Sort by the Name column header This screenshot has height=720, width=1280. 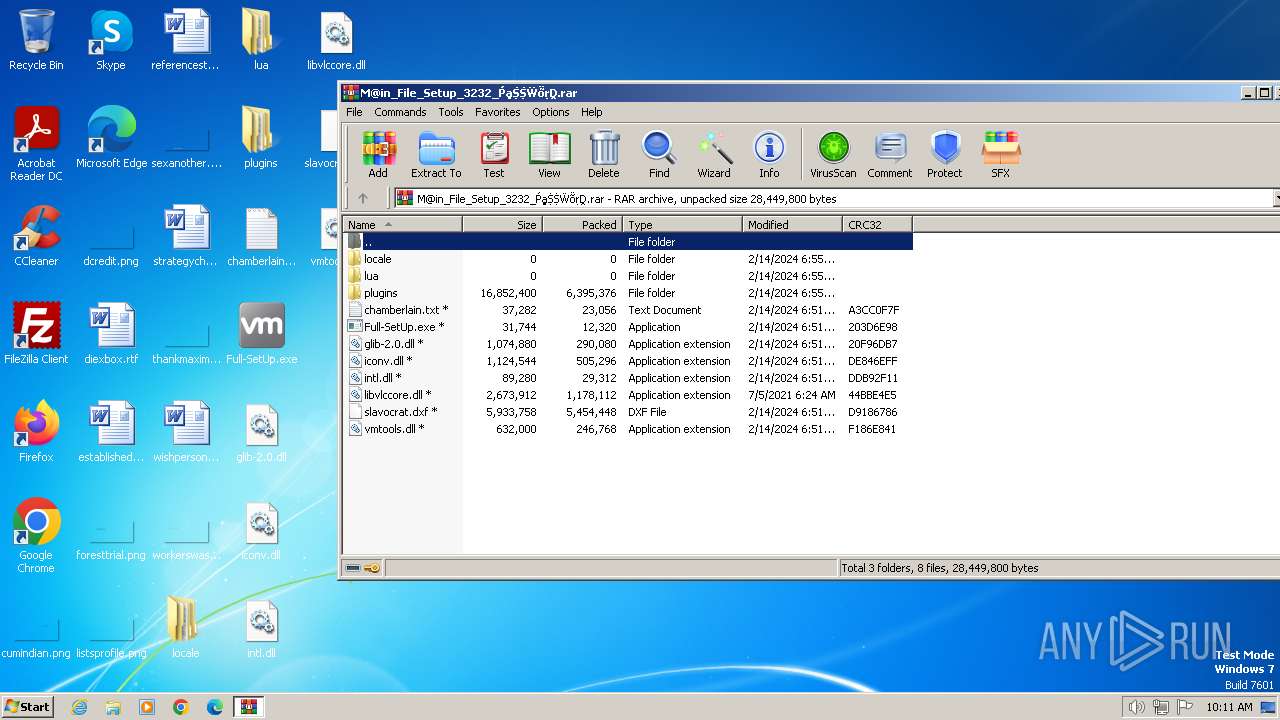pyautogui.click(x=402, y=225)
